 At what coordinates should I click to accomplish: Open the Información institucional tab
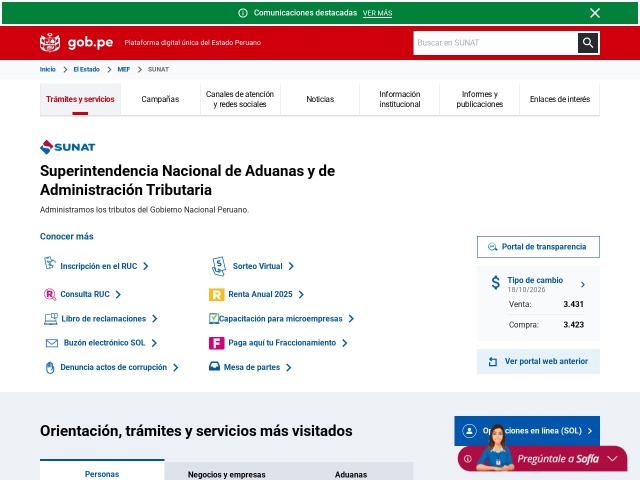tap(400, 99)
